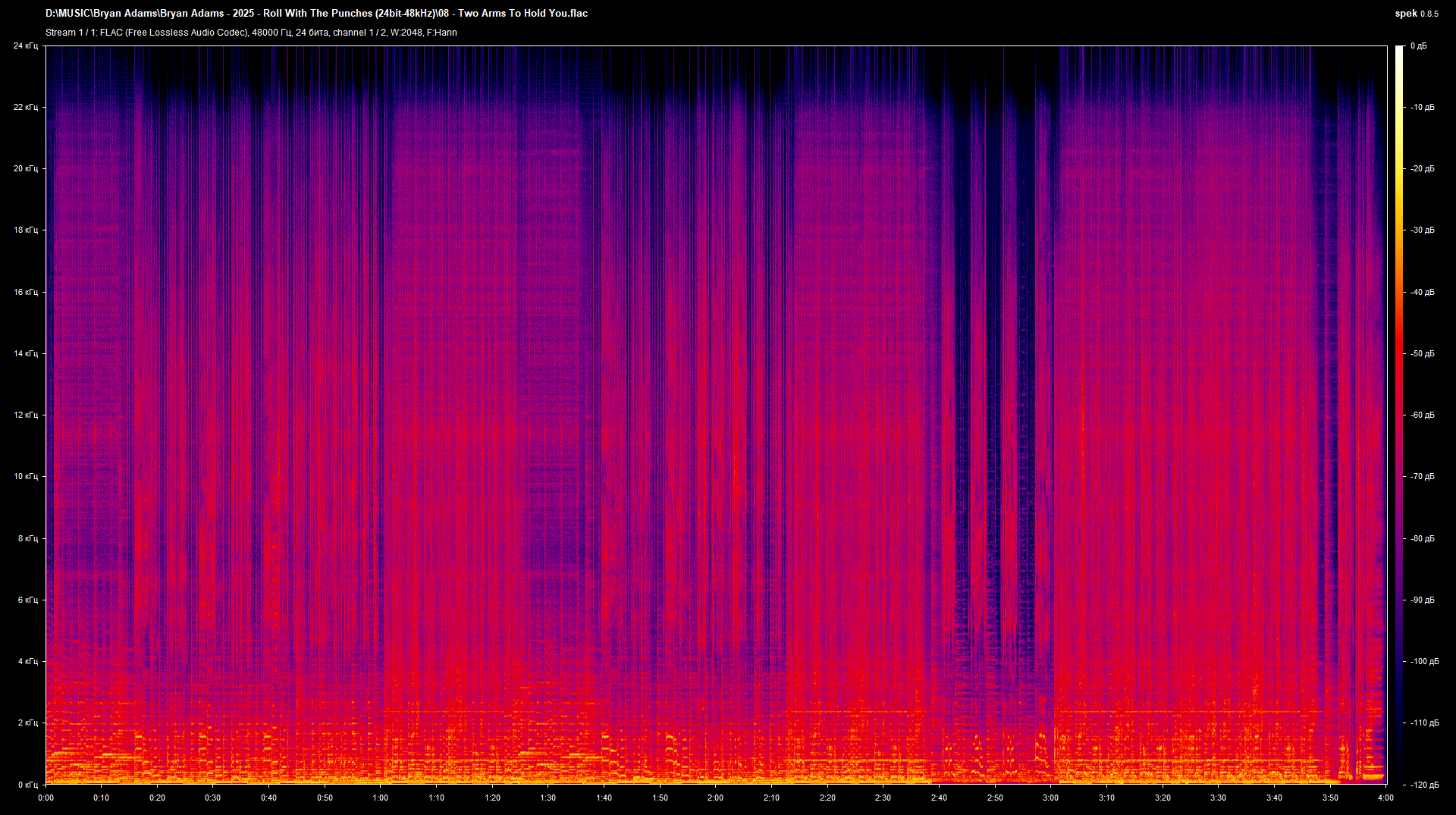Click the 4 кГц frequency axis label
The image size is (1456, 815).
27,662
